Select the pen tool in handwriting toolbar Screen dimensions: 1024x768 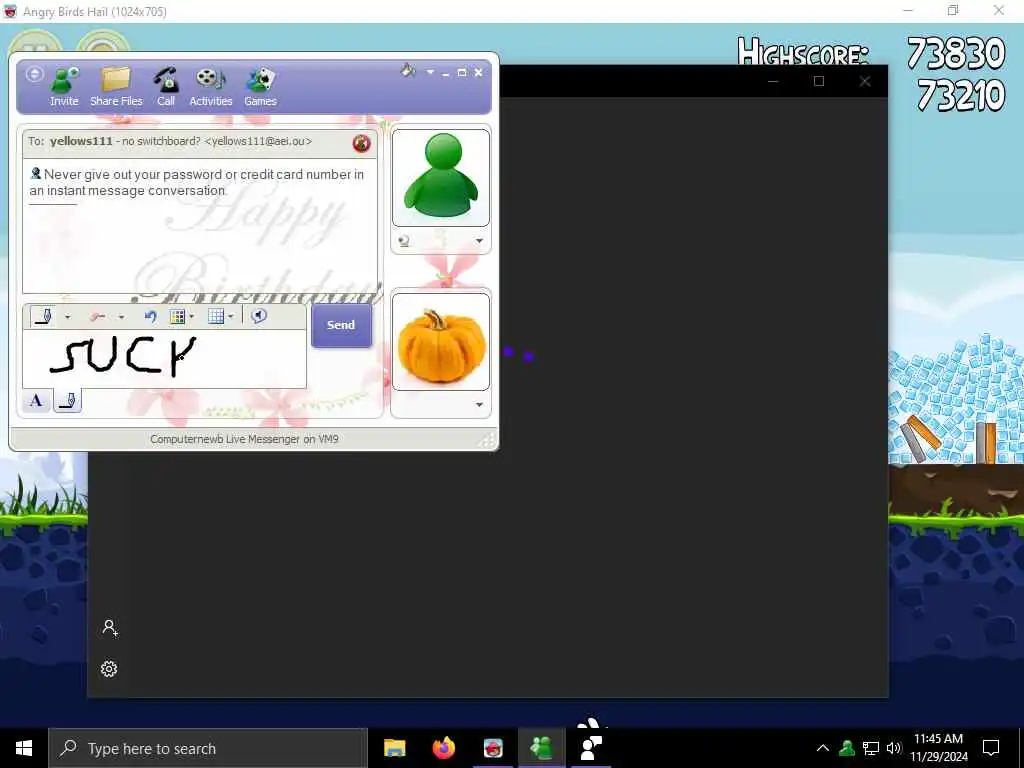[44, 317]
